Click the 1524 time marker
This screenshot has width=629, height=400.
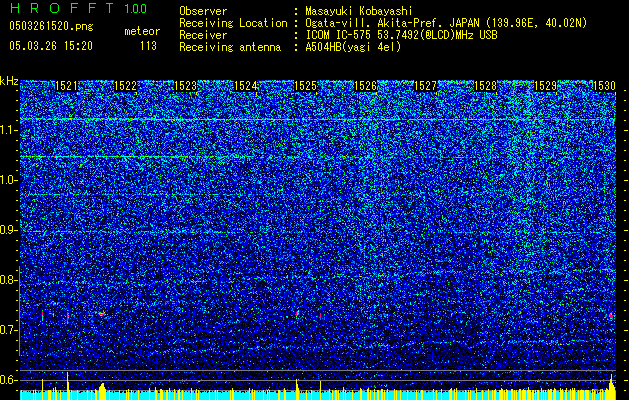246,86
